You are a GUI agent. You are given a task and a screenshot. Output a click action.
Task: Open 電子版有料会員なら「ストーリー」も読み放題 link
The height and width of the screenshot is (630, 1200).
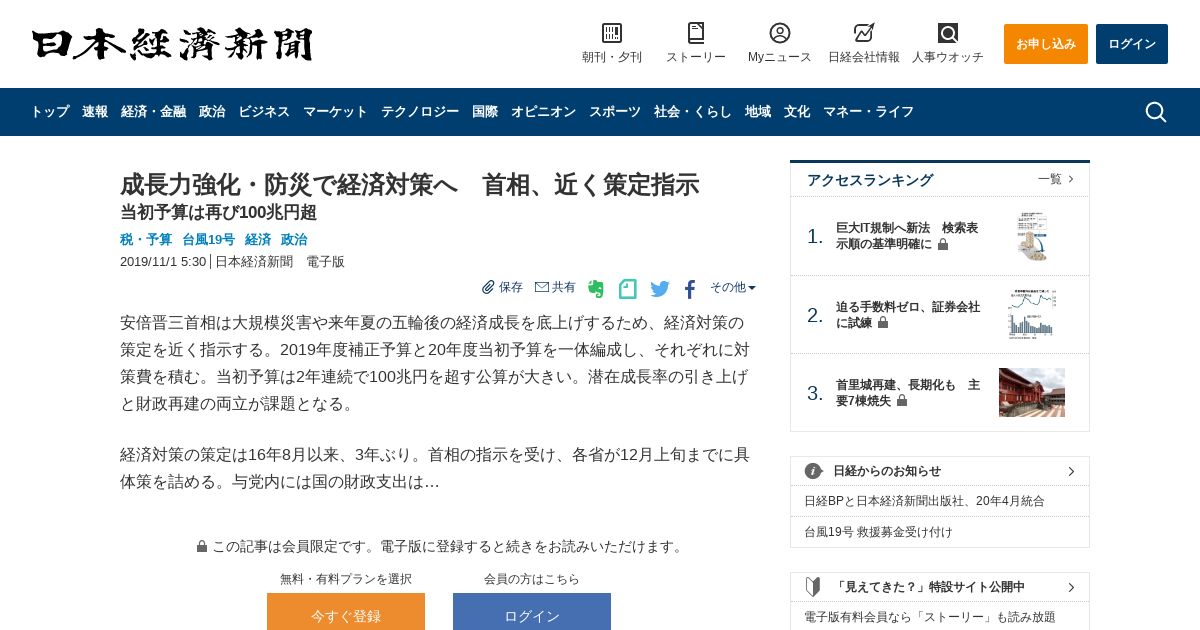pyautogui.click(x=930, y=617)
